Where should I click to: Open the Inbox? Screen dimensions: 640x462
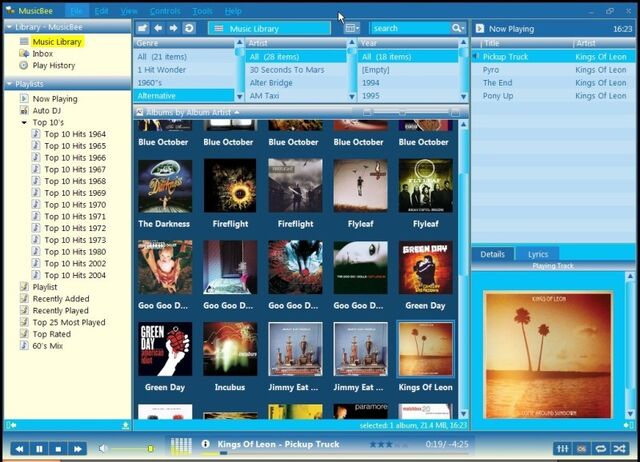[42, 53]
